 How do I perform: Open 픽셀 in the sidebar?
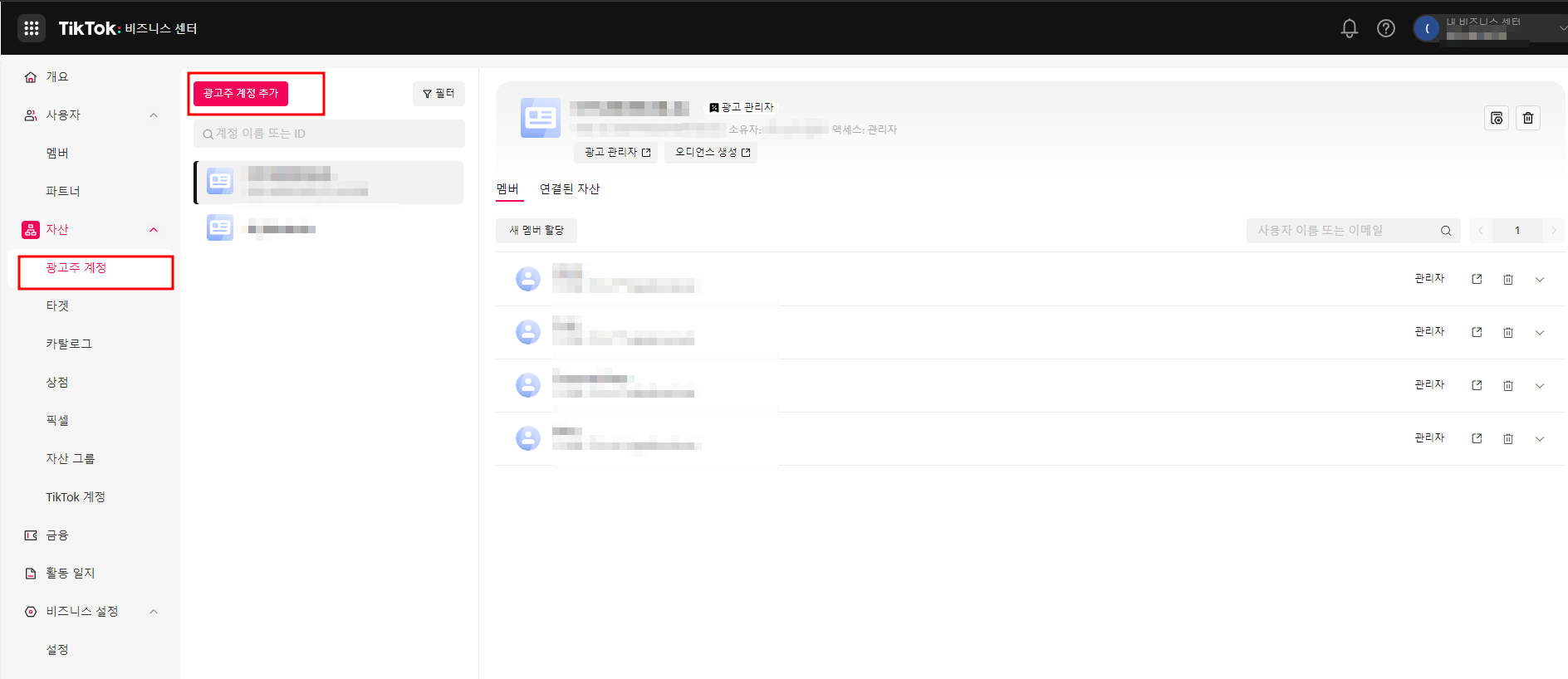coord(57,421)
